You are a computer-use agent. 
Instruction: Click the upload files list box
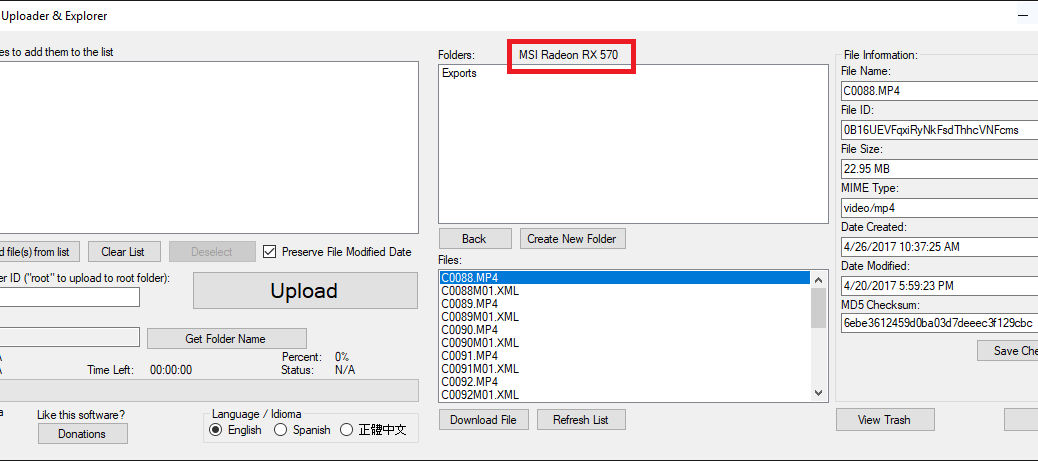[x=209, y=147]
